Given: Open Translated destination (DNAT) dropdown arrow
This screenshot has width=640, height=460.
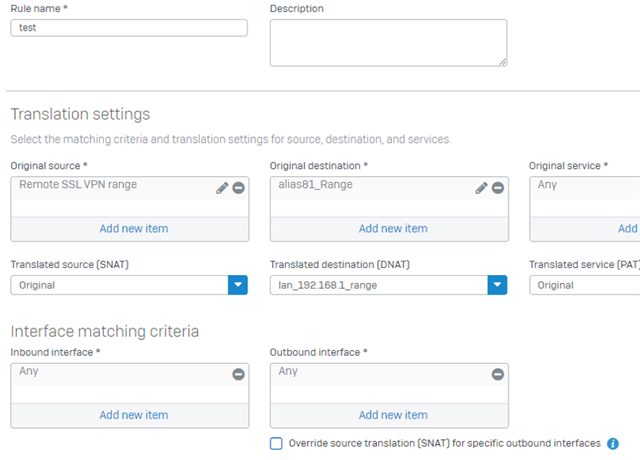Looking at the screenshot, I should pyautogui.click(x=497, y=285).
